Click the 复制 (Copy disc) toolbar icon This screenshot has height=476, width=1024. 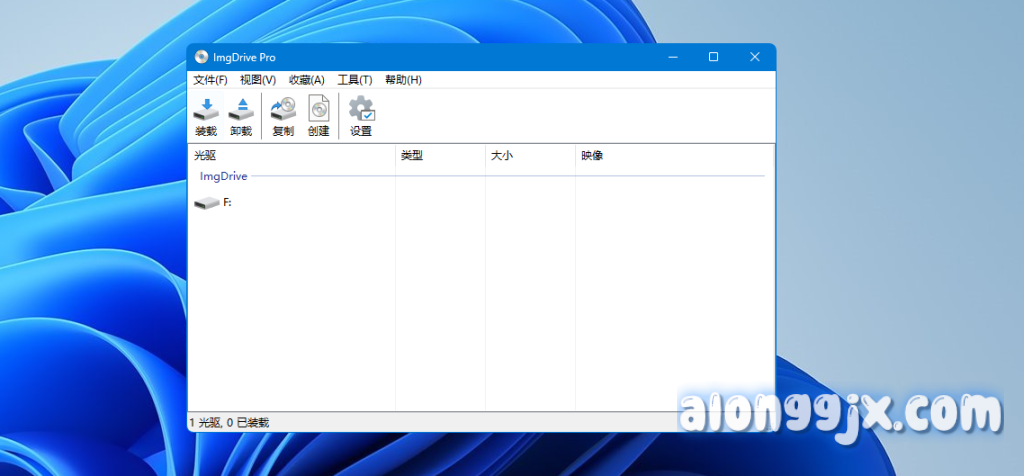point(283,115)
